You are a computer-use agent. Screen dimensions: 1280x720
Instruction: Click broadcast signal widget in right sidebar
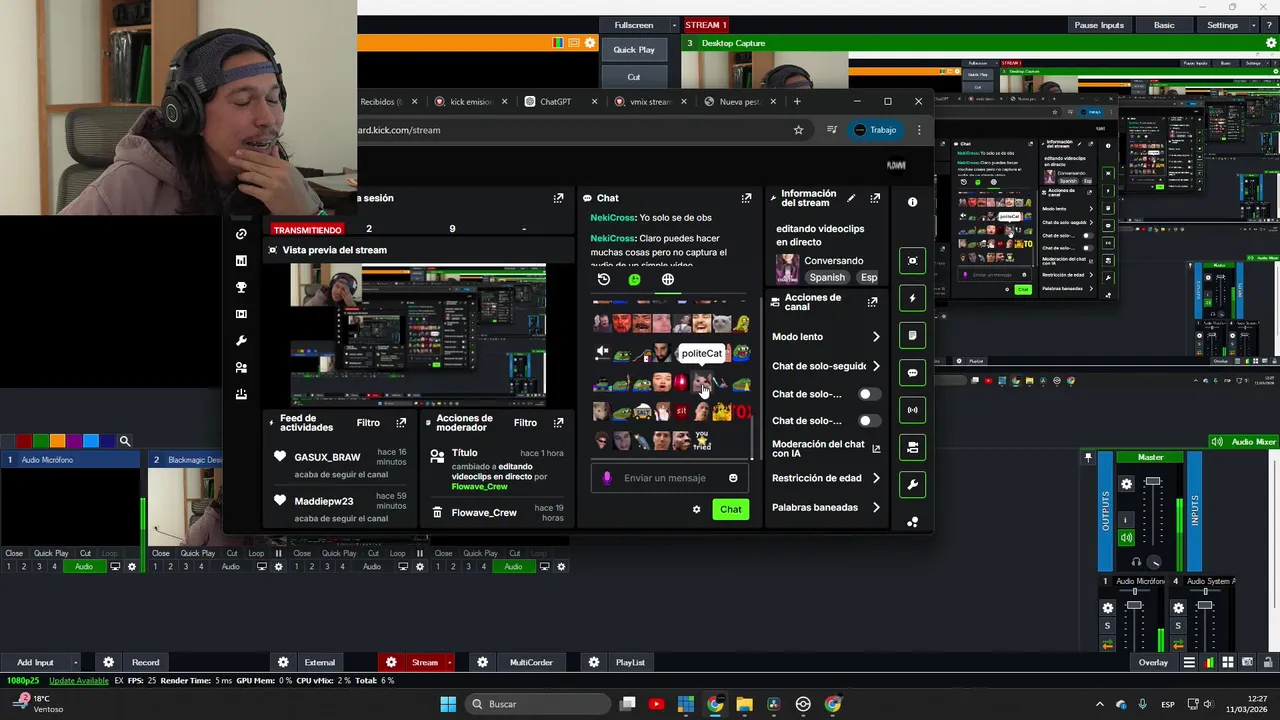click(x=912, y=410)
